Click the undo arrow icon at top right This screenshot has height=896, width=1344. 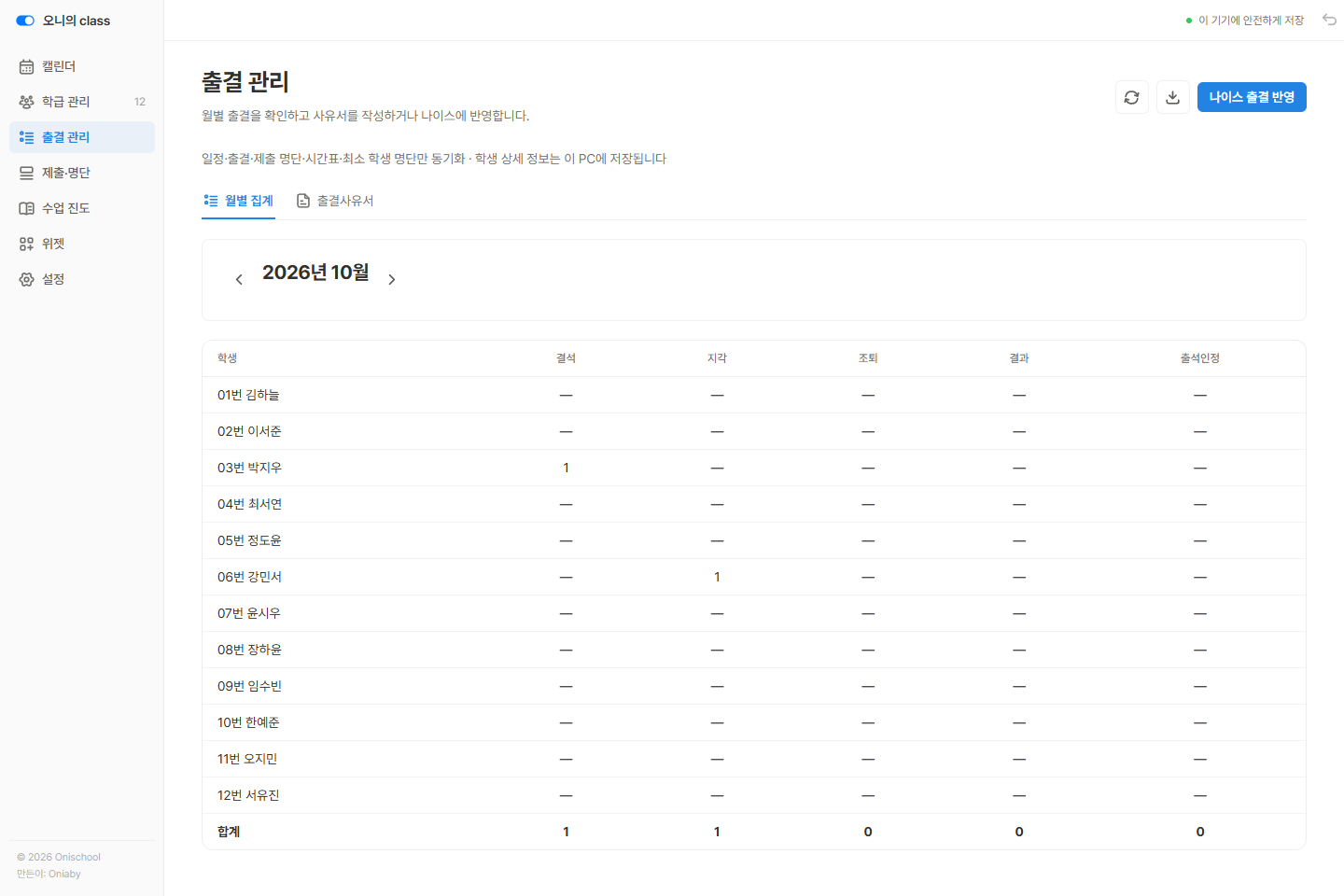click(1329, 20)
